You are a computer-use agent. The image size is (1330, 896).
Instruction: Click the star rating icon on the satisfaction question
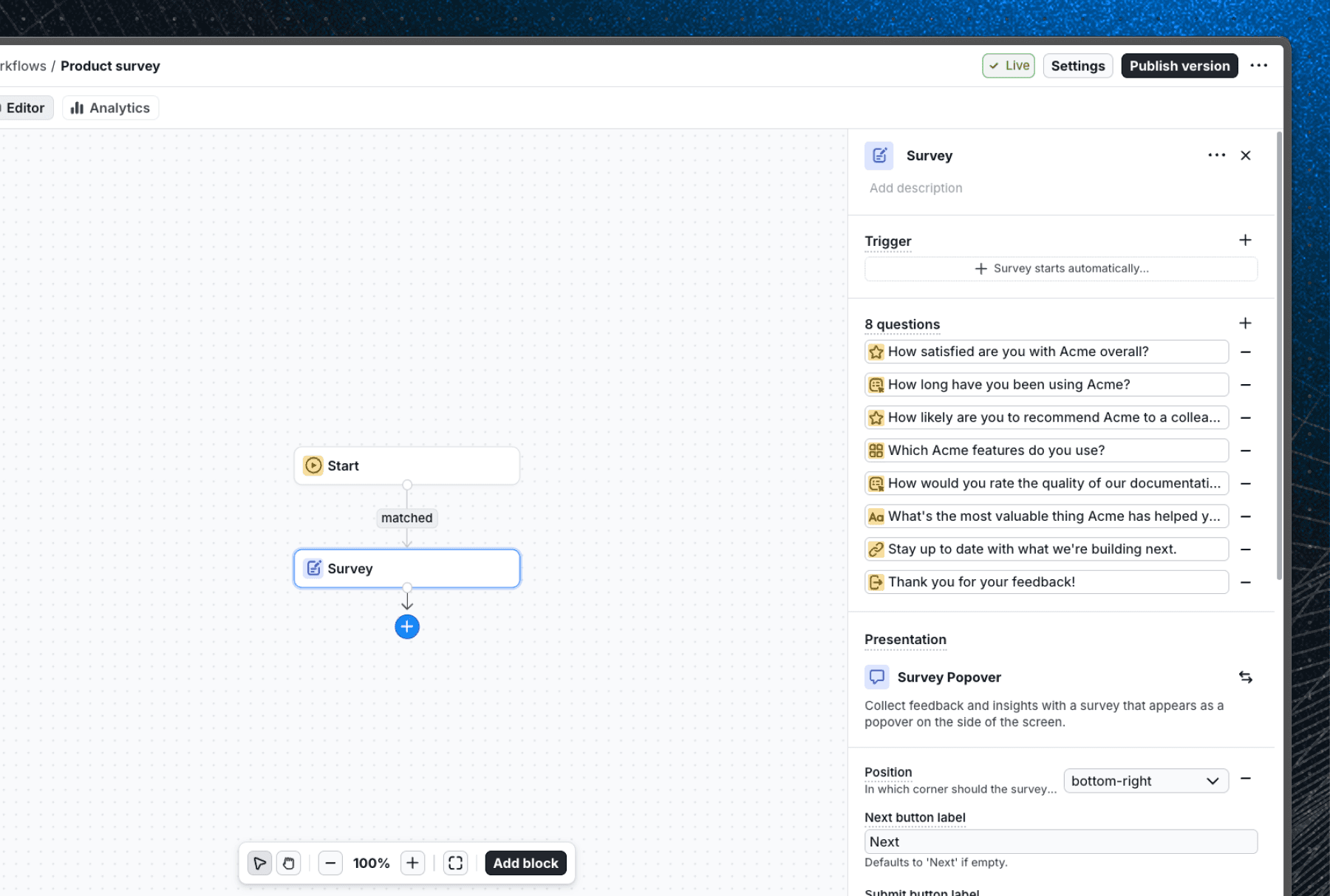tap(876, 352)
